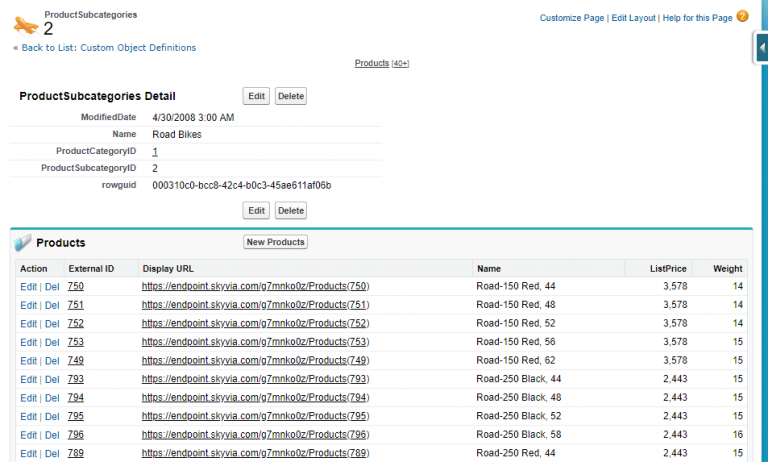Viewport: 768px width, 462px height.
Task: Open Help for this Page link
Action: (x=697, y=18)
